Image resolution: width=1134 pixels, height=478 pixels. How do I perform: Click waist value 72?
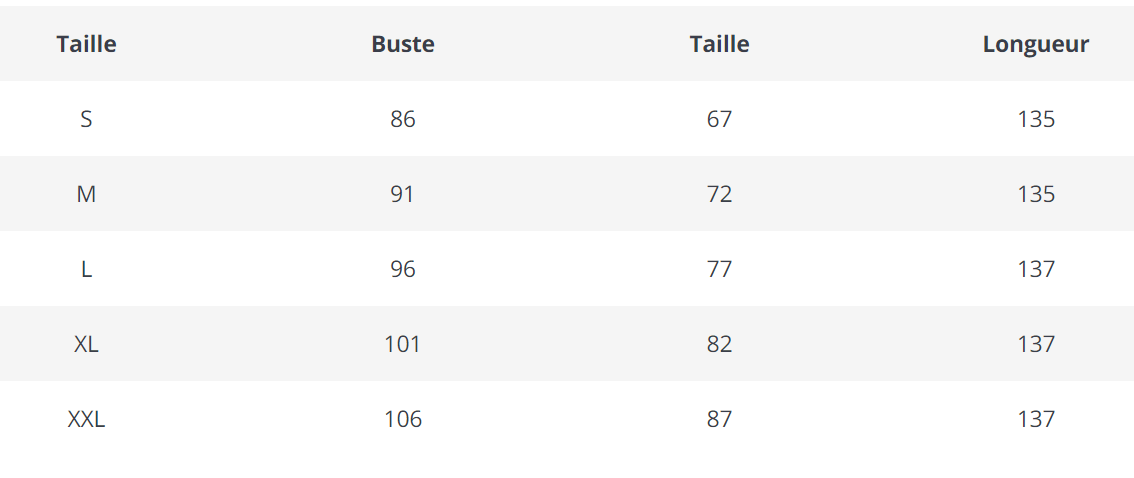point(719,194)
